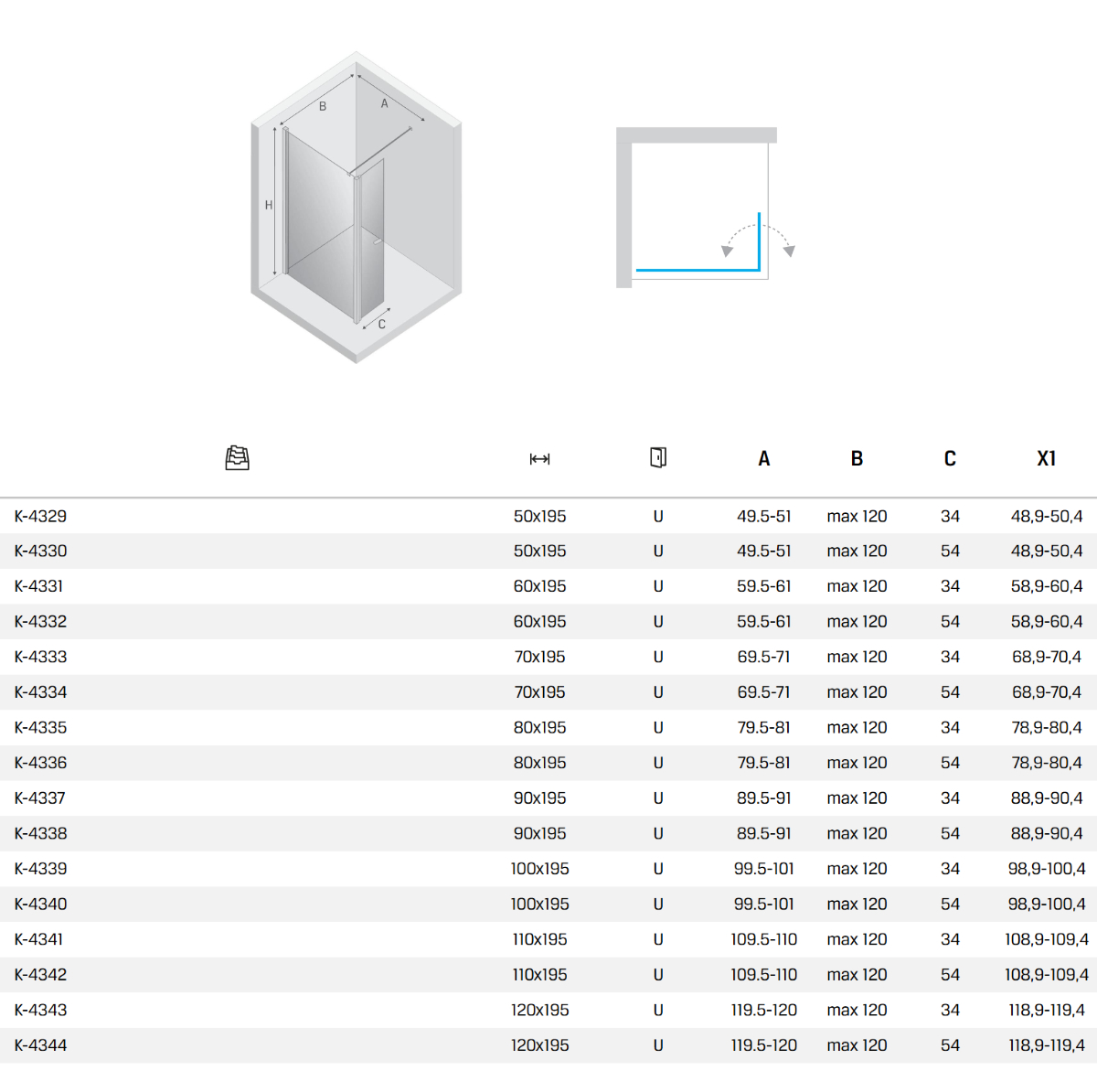1097x1092 pixels.
Task: Click dimension label C on 3D diagram
Action: point(382,325)
